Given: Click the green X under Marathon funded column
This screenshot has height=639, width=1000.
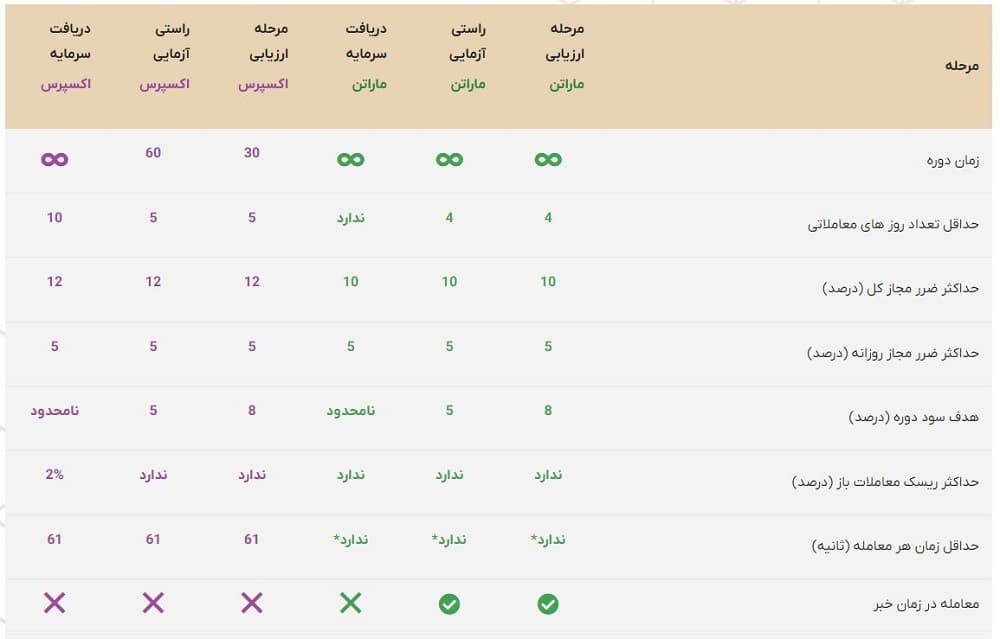Looking at the screenshot, I should pyautogui.click(x=351, y=602).
